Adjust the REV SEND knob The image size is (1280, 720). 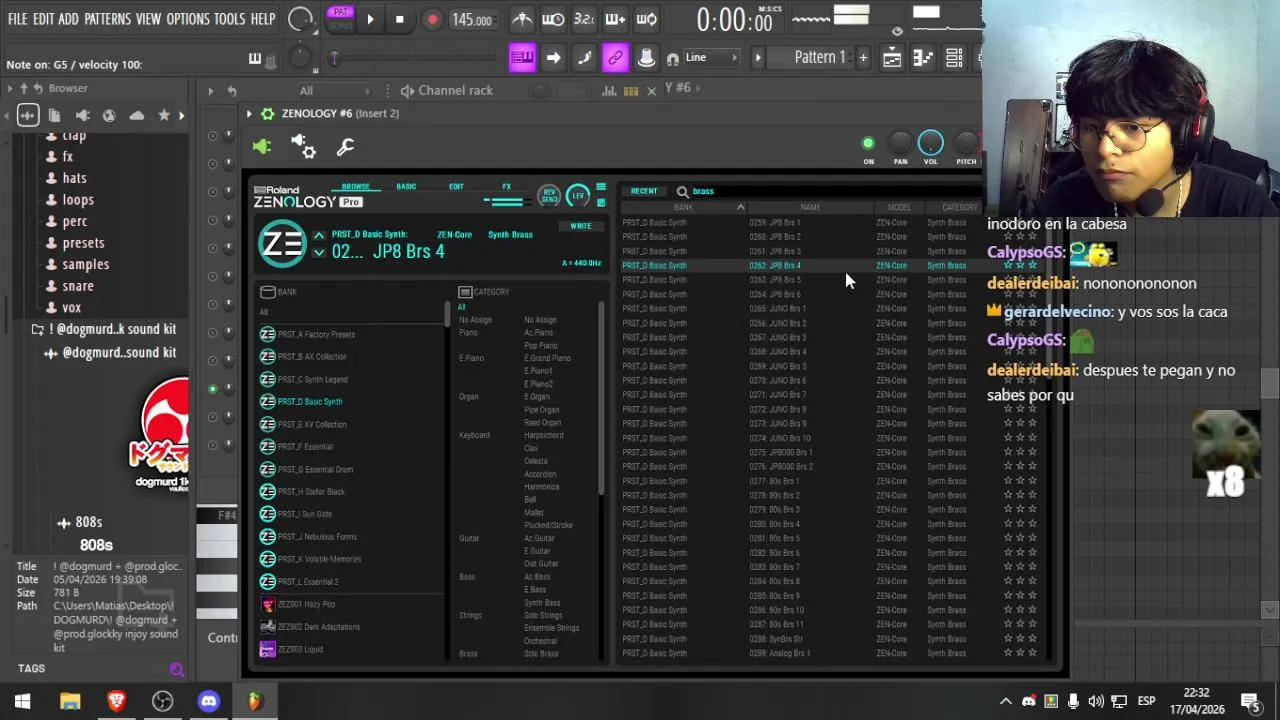548,195
